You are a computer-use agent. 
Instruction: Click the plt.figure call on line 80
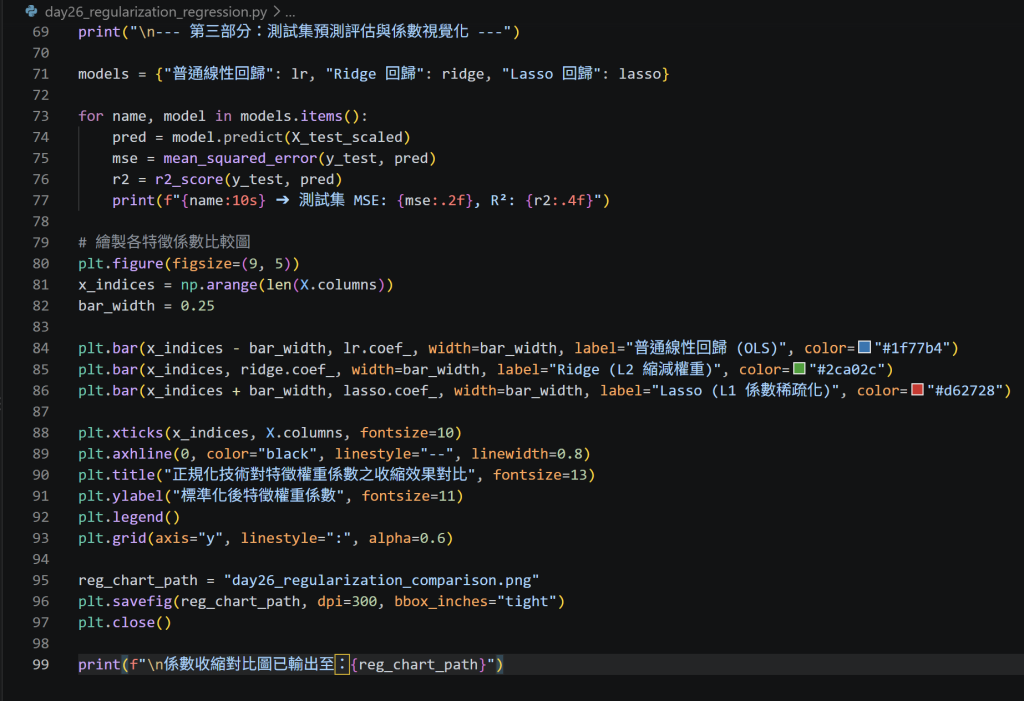[121, 264]
